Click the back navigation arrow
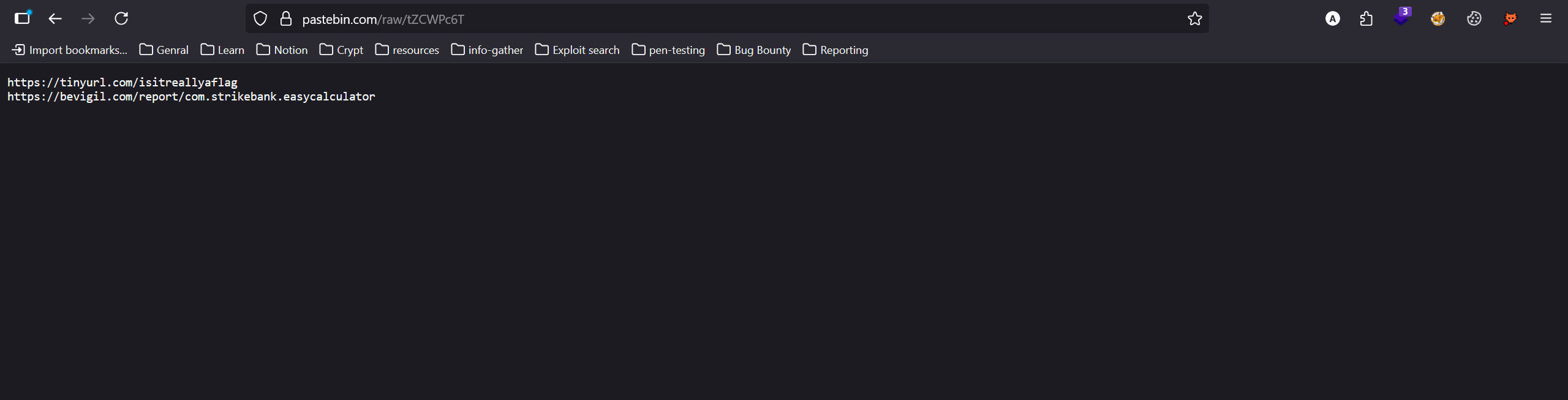This screenshot has width=1568, height=400. pyautogui.click(x=55, y=19)
